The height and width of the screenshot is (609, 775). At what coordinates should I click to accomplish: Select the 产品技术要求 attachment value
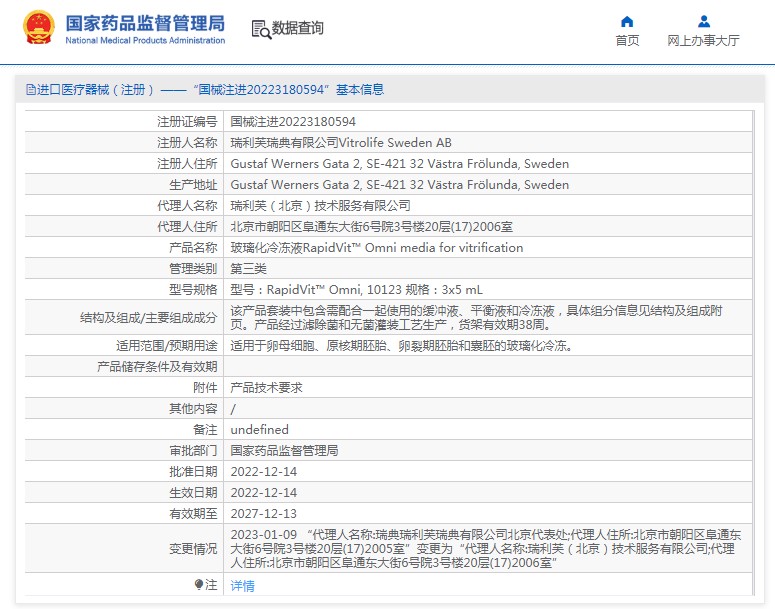click(x=266, y=388)
